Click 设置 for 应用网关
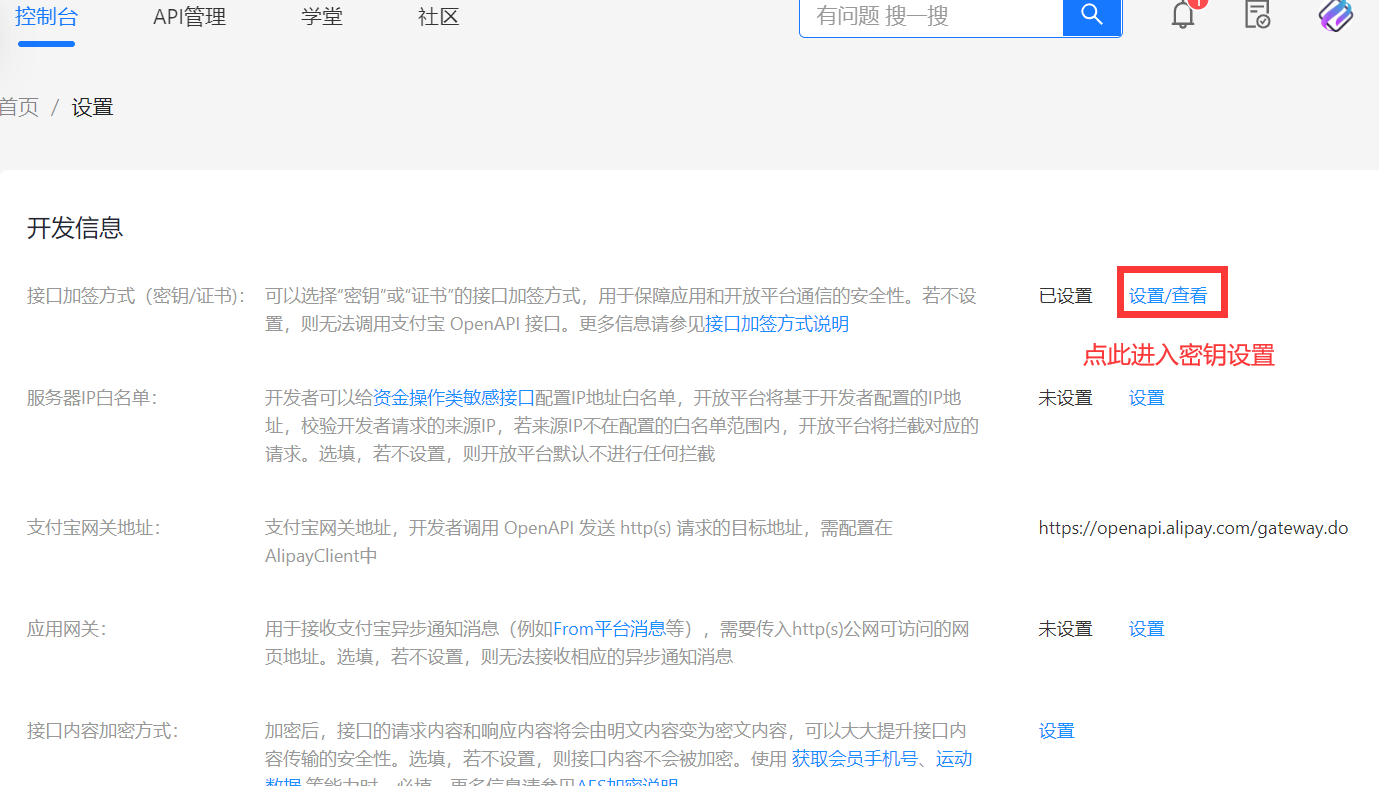Screen dimensions: 1379x786 1146,629
